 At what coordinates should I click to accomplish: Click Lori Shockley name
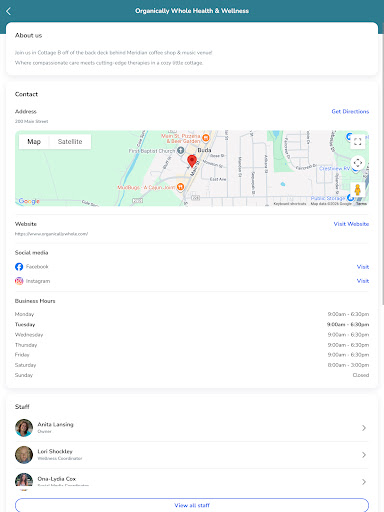[x=55, y=451]
